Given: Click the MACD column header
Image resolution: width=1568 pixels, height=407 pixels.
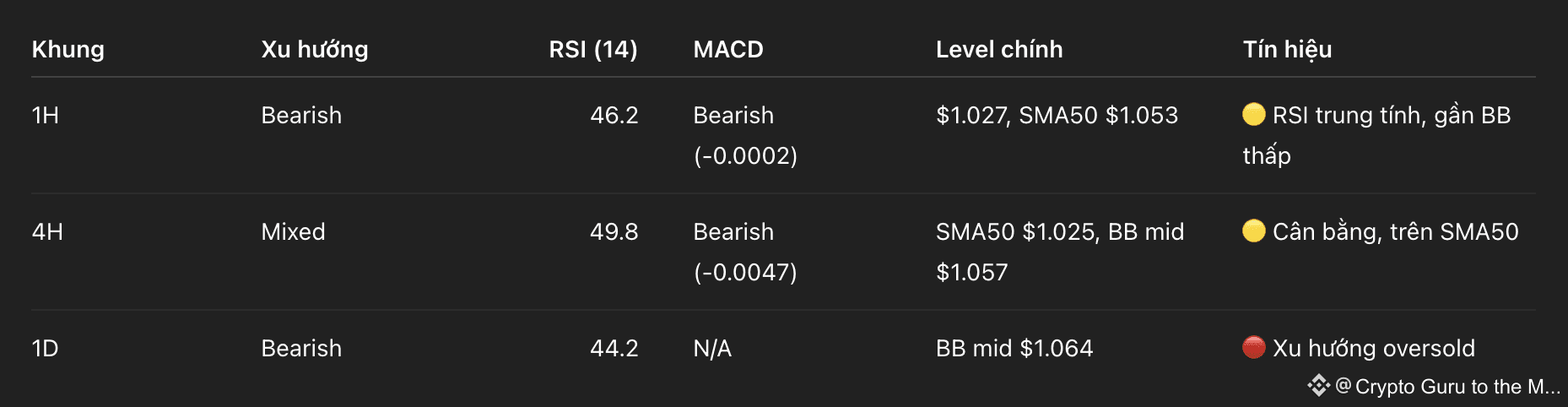Looking at the screenshot, I should (727, 49).
